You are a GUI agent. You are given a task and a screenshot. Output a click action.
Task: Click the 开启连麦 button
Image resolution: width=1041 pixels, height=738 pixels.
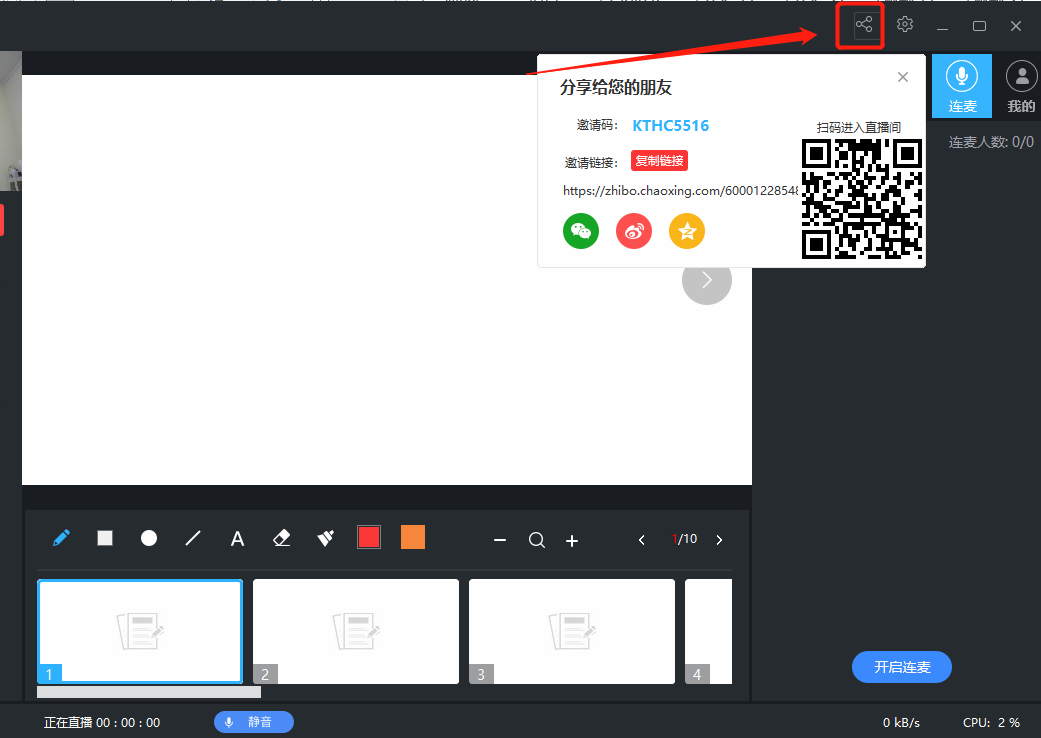tap(902, 667)
